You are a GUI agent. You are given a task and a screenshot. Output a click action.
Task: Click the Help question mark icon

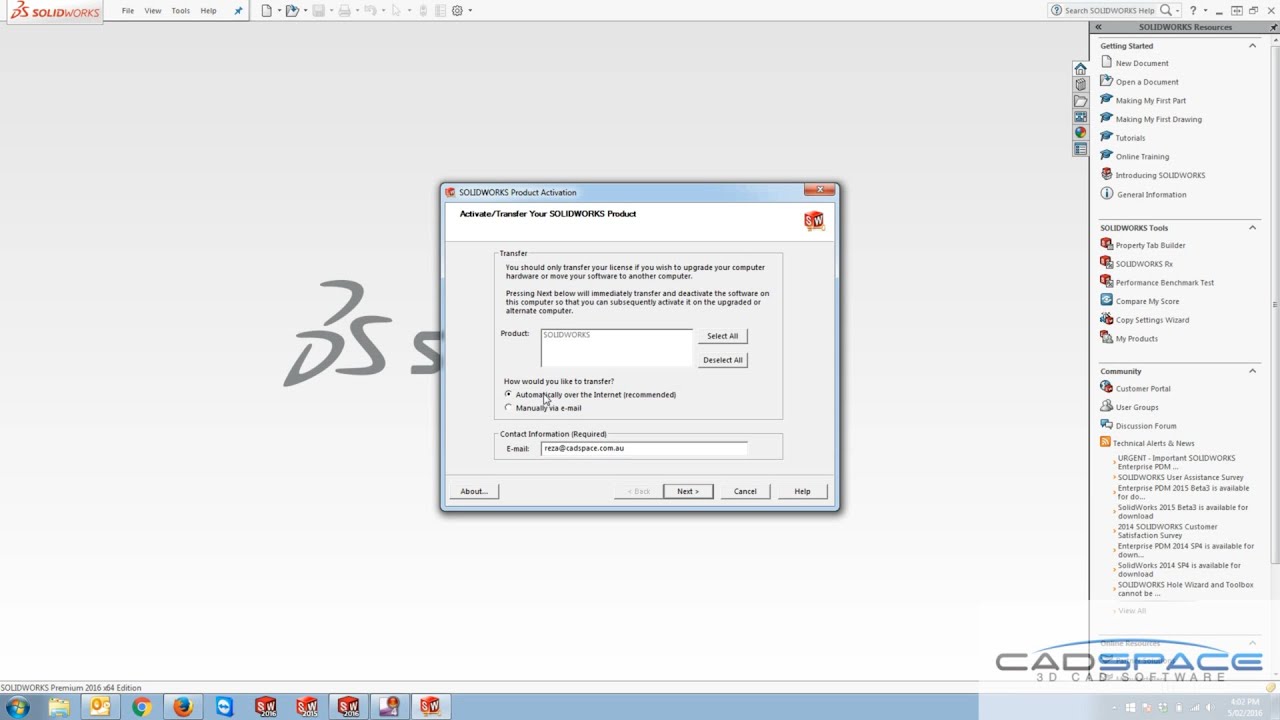click(x=1192, y=10)
